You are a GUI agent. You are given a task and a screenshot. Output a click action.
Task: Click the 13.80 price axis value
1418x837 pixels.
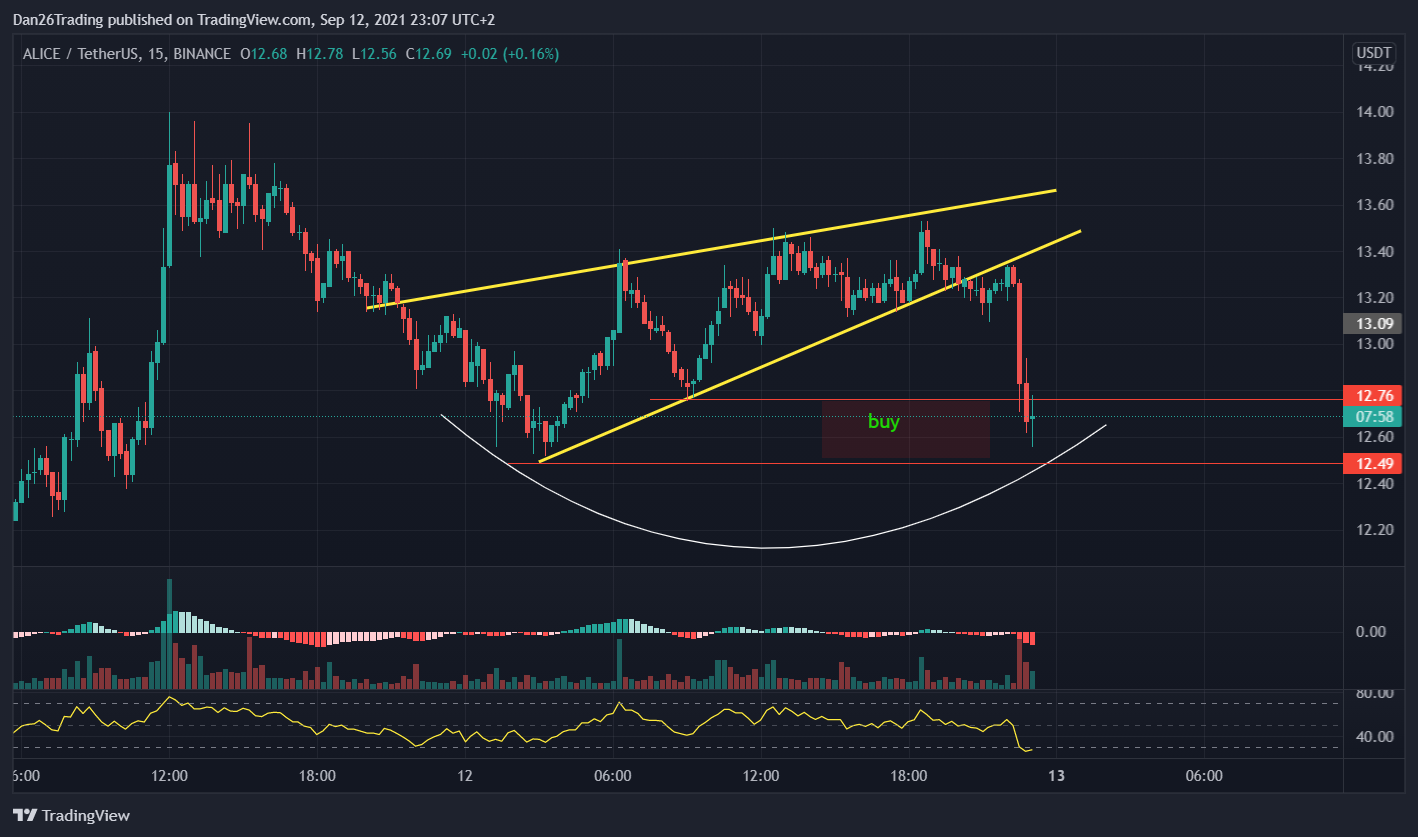click(x=1374, y=159)
